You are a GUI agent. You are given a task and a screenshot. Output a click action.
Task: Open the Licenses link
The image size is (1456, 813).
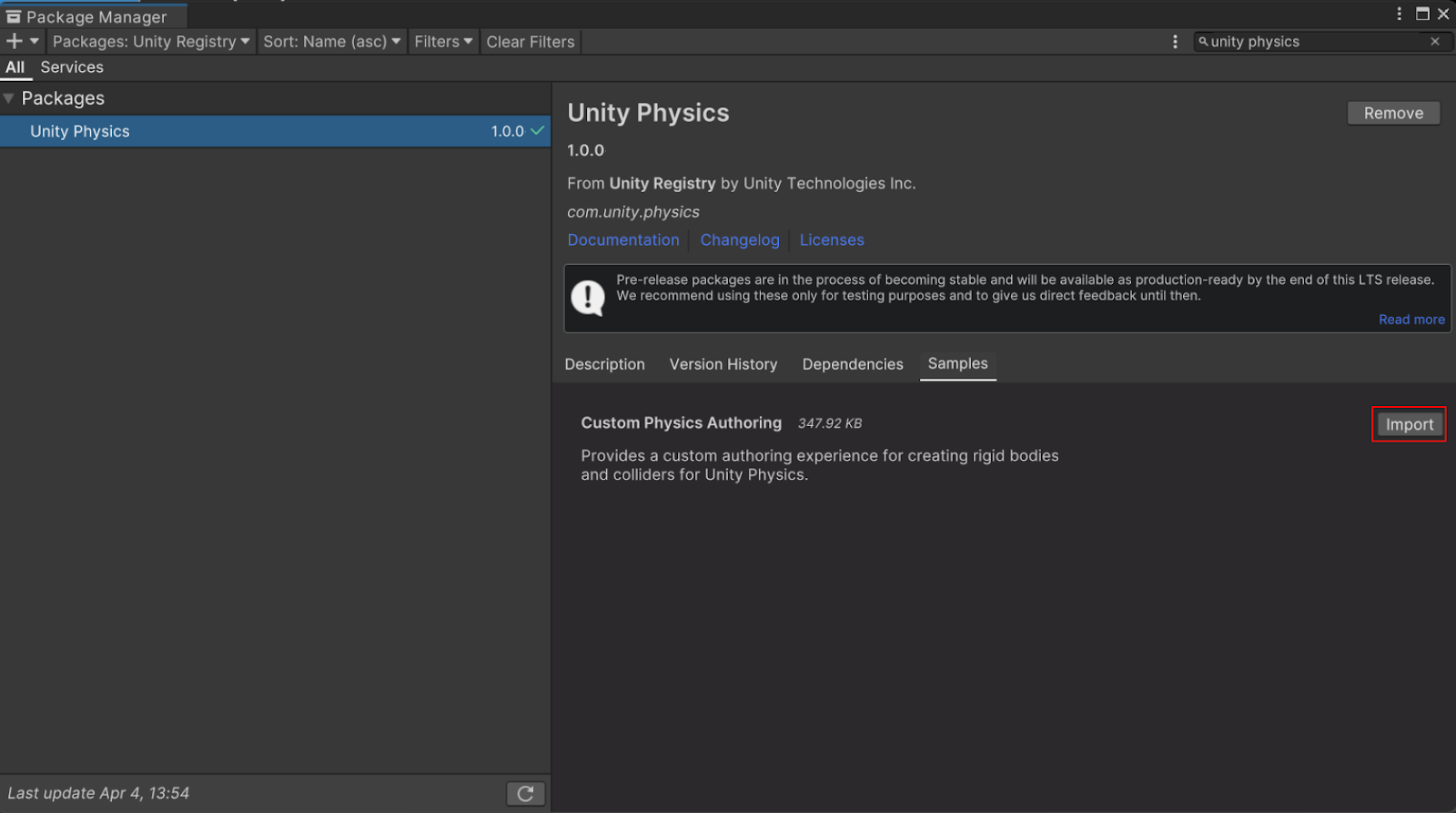(x=832, y=240)
